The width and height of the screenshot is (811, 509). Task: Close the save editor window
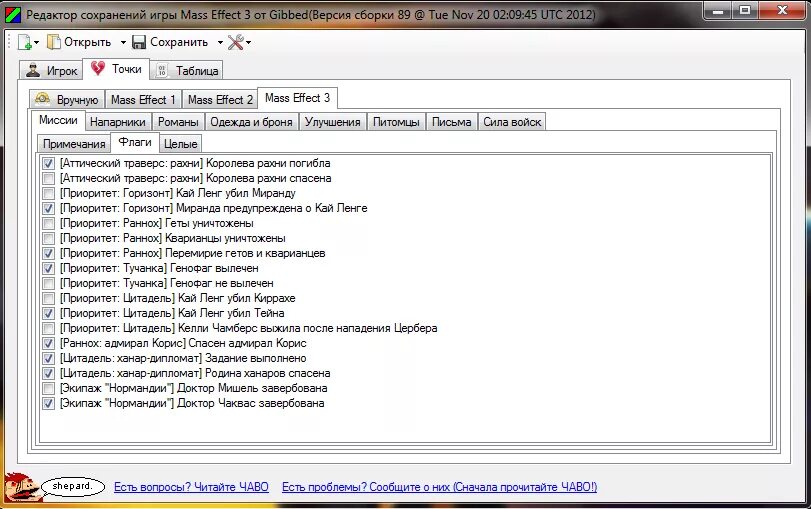[783, 10]
